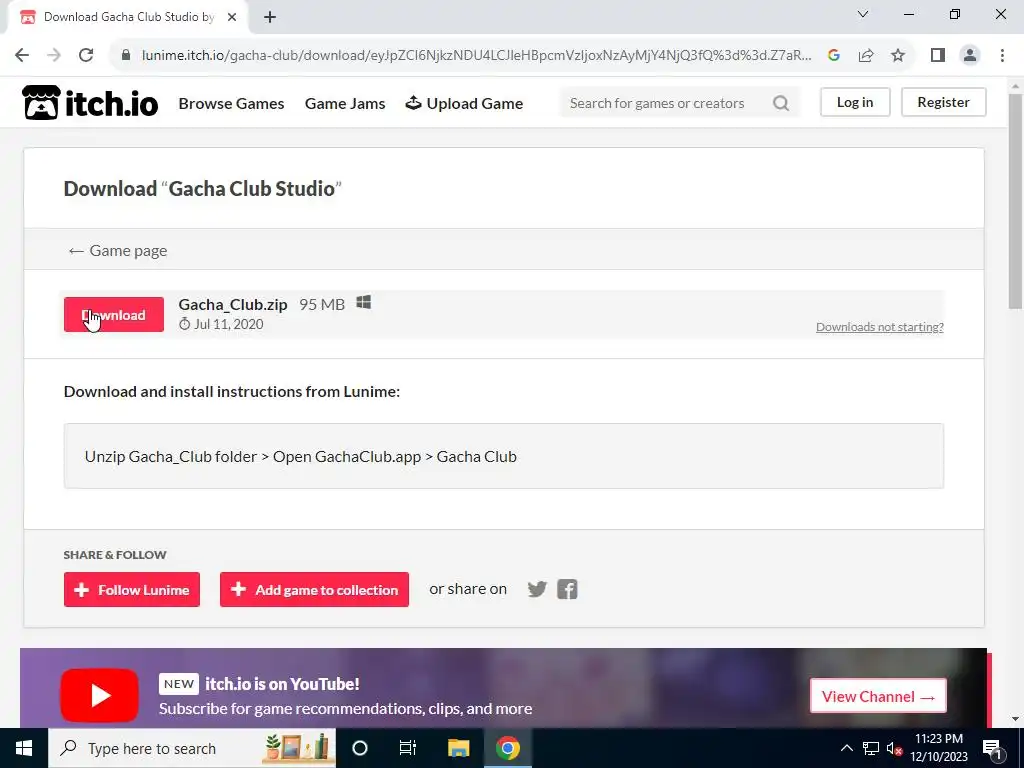Screen dimensions: 1024x768
Task: Click the browser address bar URL
Action: [x=476, y=55]
